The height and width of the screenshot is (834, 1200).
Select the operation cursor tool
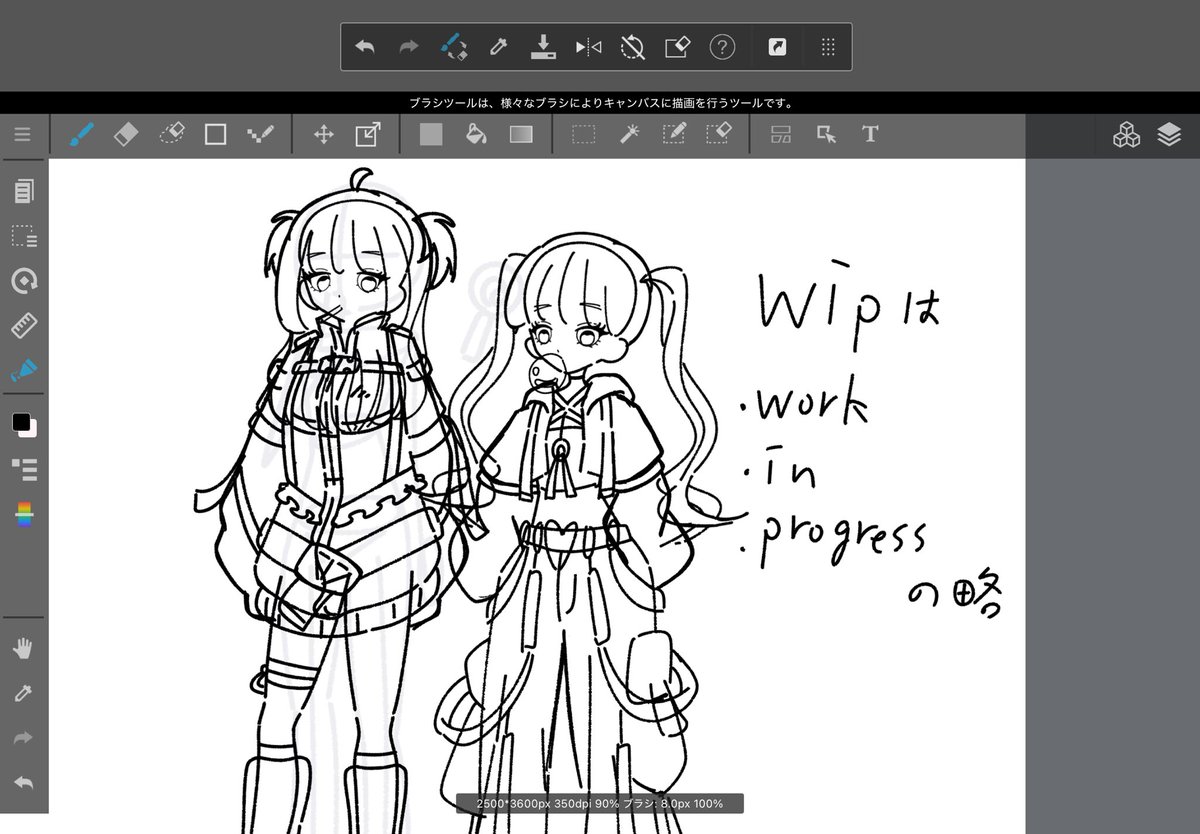coord(826,134)
